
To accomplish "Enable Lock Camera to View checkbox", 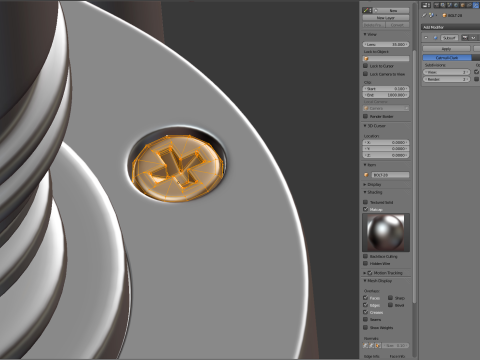I will (365, 74).
